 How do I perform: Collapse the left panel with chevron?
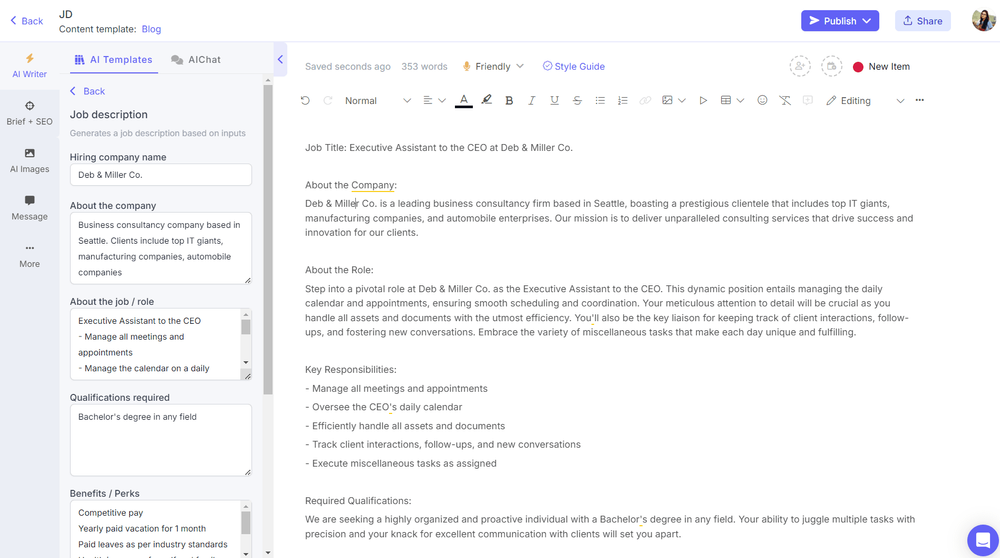(x=280, y=59)
